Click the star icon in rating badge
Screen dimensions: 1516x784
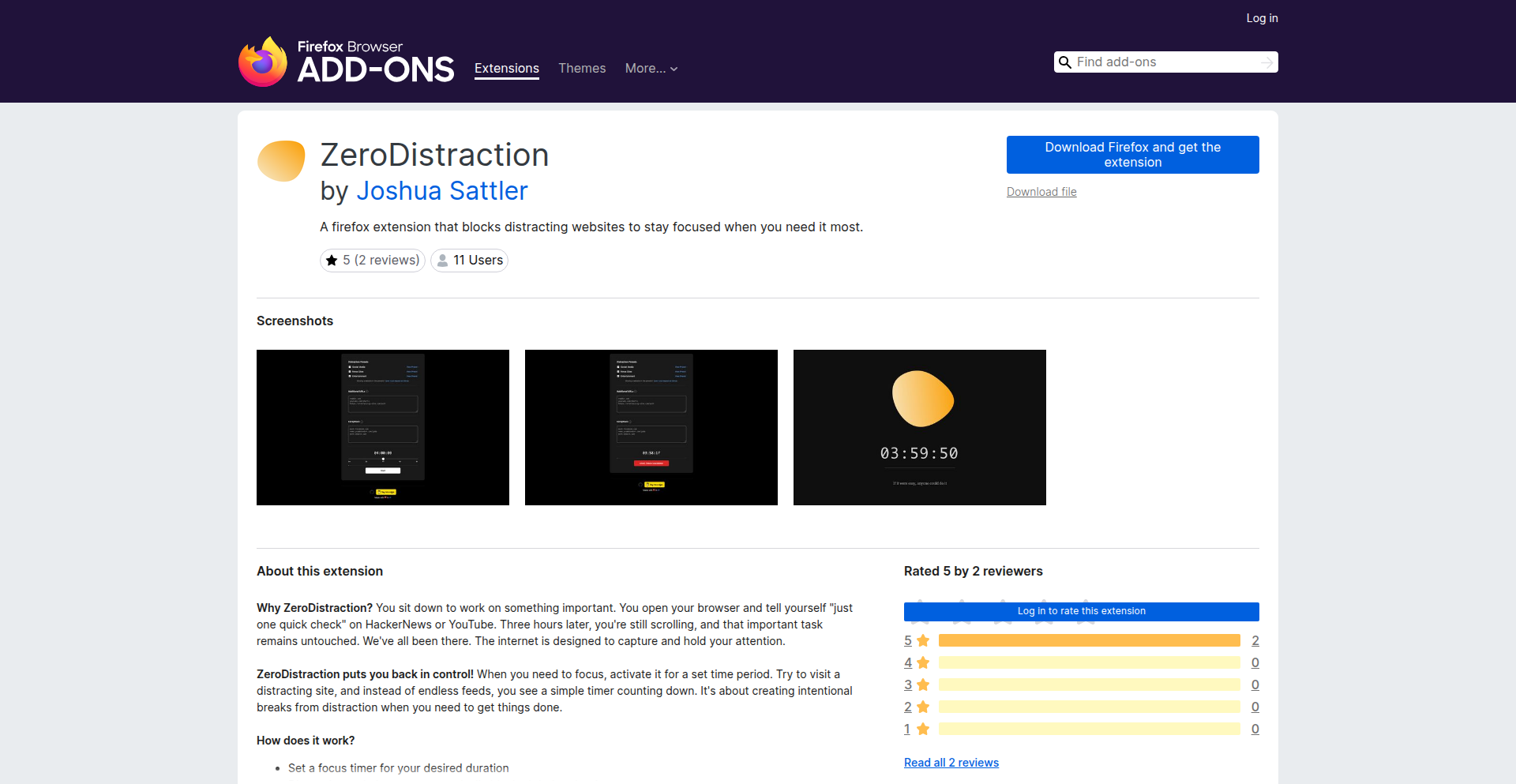point(332,261)
